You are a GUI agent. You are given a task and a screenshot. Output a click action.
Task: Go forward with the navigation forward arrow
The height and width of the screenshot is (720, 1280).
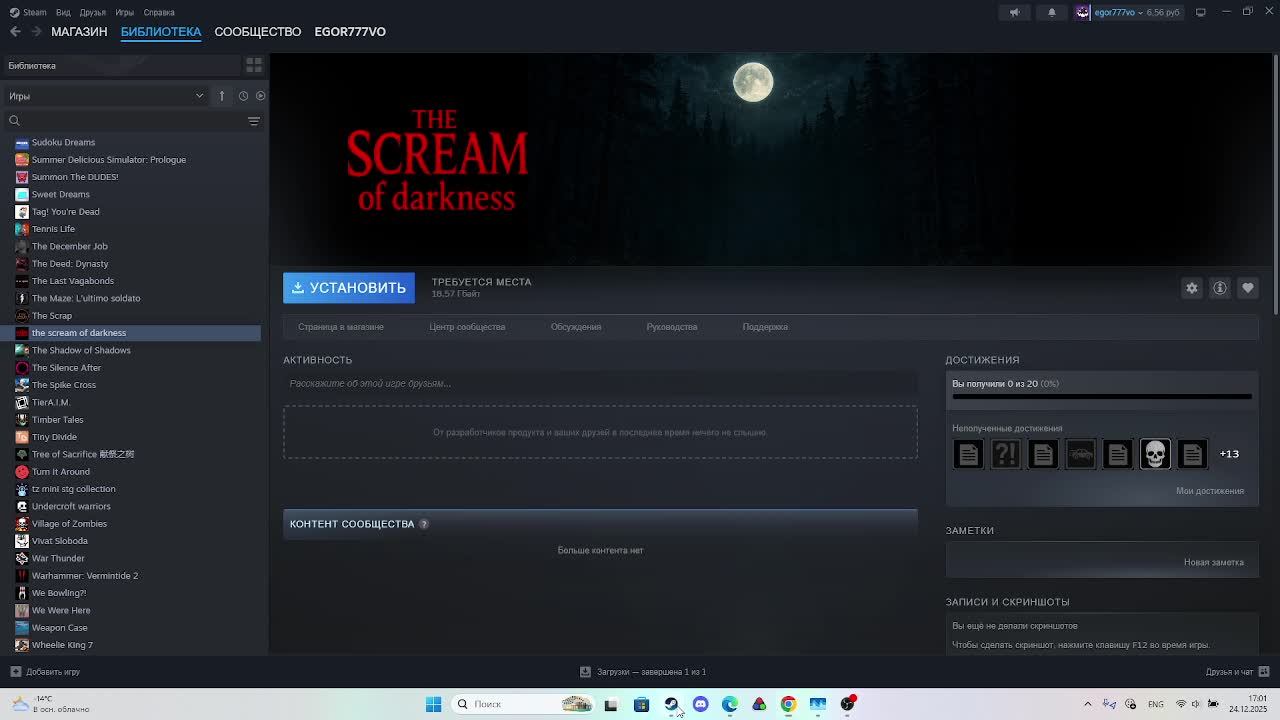37,32
